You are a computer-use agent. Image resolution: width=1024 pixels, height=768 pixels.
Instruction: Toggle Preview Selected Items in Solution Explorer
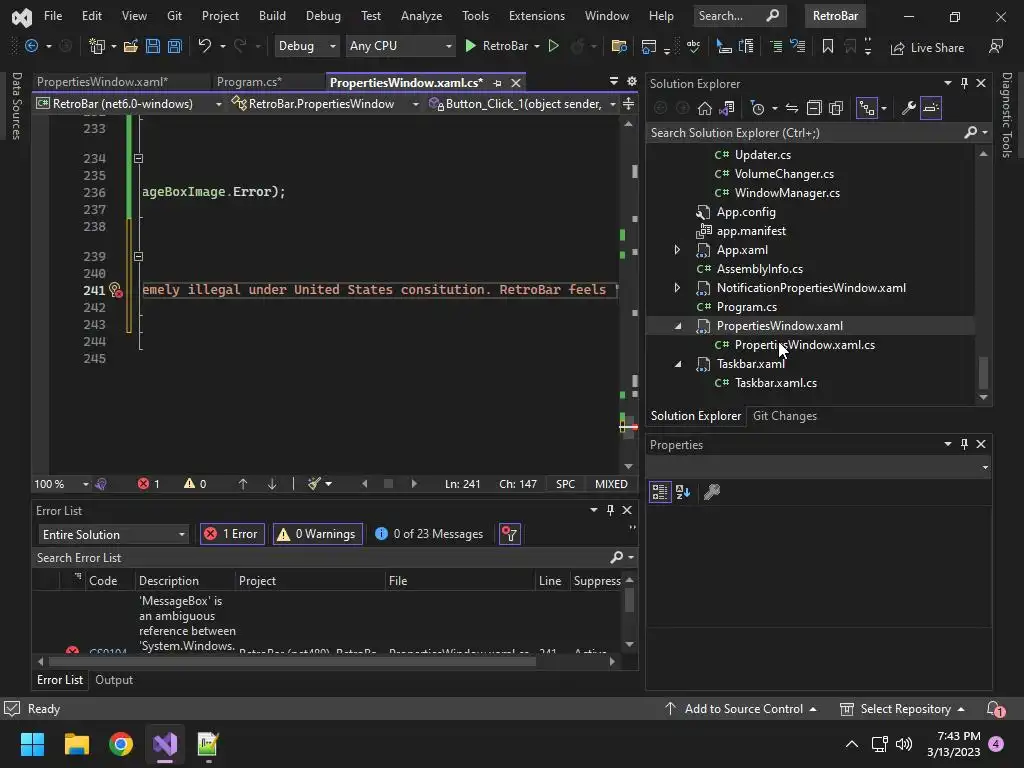tap(931, 108)
